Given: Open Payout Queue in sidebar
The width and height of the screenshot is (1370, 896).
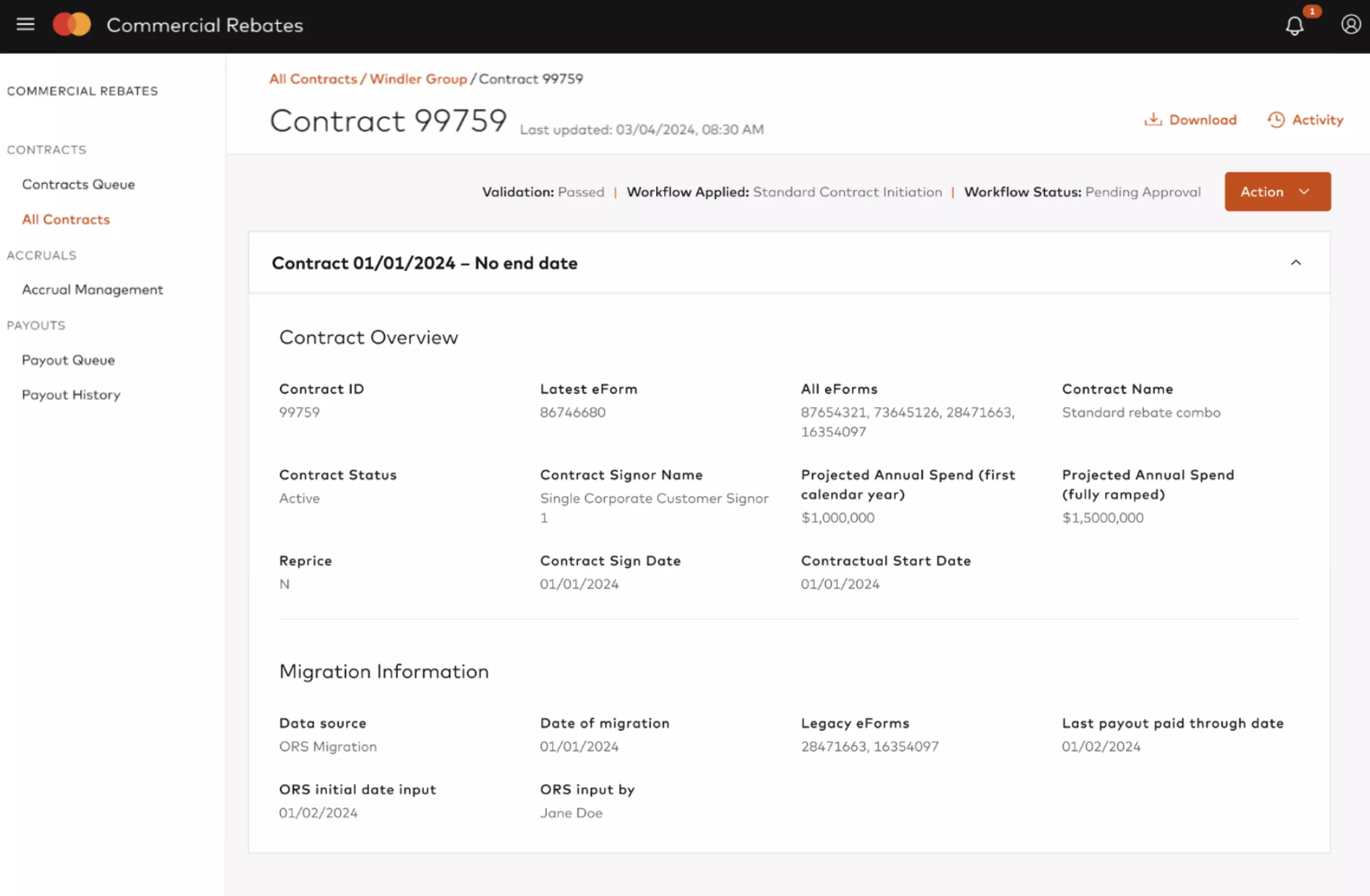Looking at the screenshot, I should (x=68, y=360).
